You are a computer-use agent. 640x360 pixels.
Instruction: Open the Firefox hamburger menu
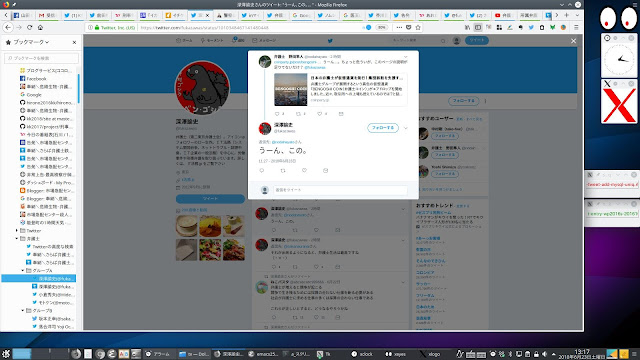576,27
